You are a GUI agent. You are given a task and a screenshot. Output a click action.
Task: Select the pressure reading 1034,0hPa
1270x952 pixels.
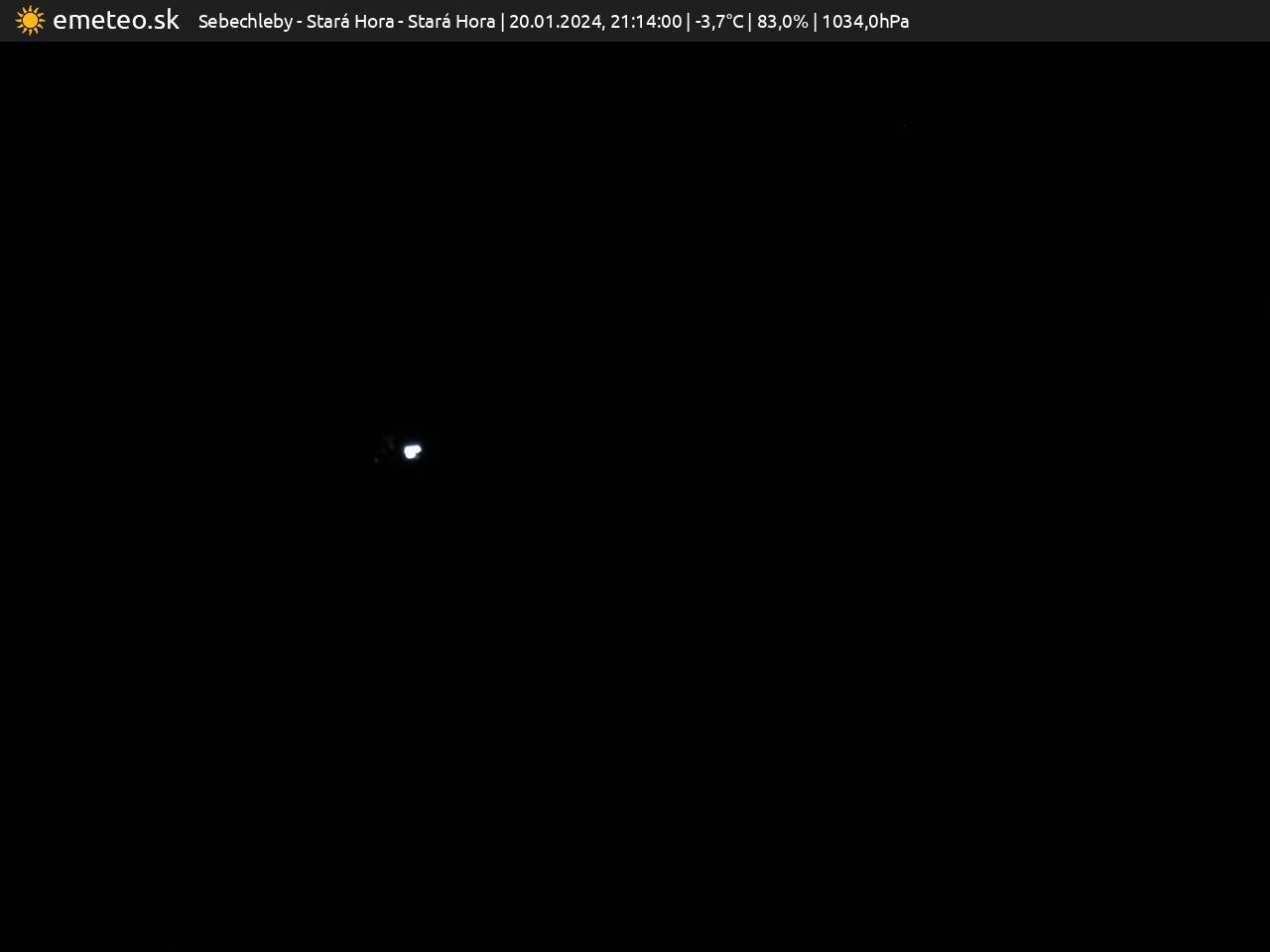(x=865, y=22)
